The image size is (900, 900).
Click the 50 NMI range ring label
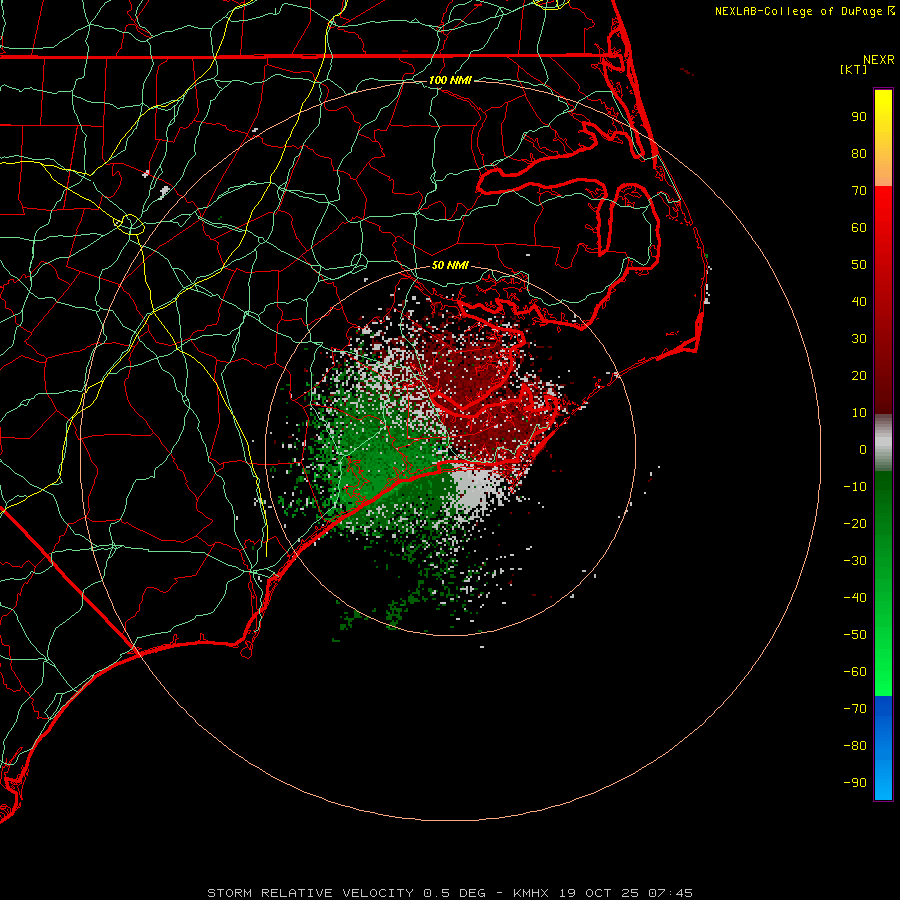click(x=450, y=265)
